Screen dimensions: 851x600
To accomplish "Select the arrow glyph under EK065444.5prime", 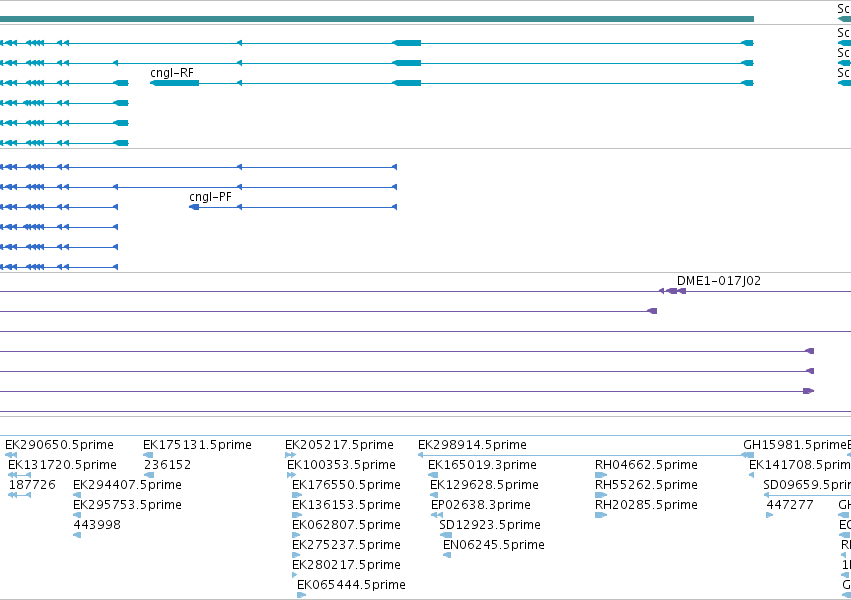I will [301, 595].
